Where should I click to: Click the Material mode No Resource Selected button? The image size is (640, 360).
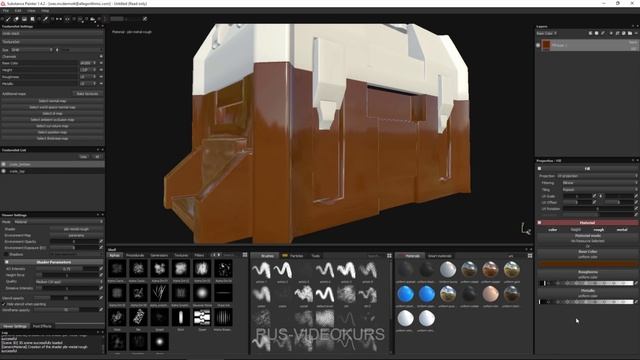(x=588, y=238)
